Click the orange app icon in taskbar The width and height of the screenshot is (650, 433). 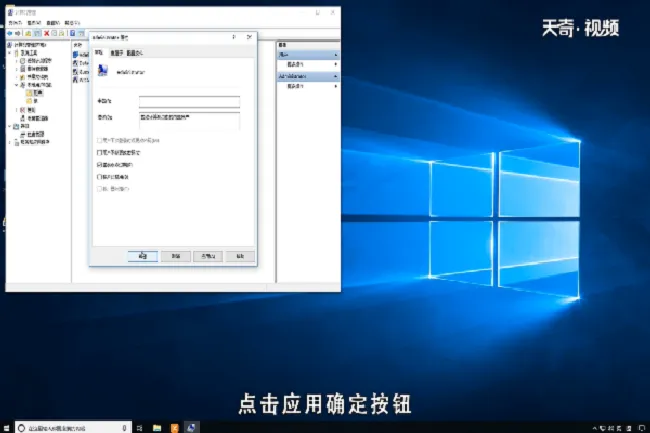pyautogui.click(x=174, y=428)
